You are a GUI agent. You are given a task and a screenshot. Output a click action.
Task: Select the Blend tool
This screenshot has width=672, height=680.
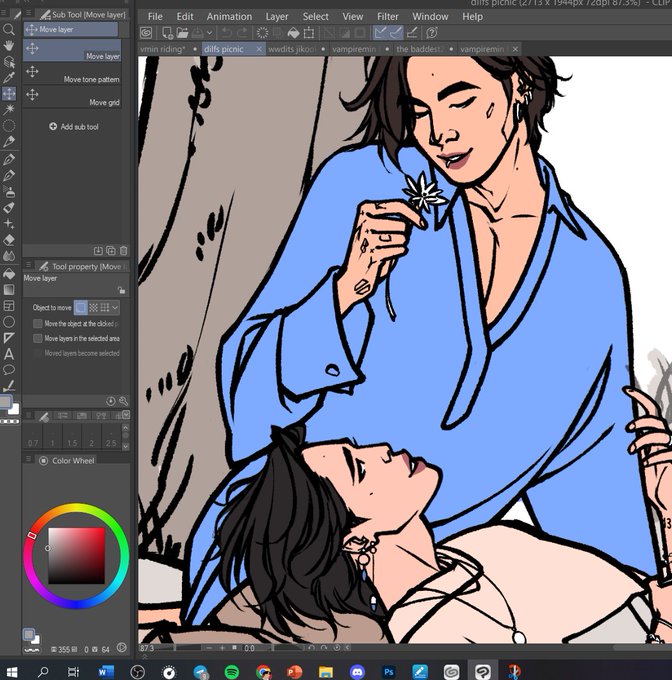tap(9, 256)
